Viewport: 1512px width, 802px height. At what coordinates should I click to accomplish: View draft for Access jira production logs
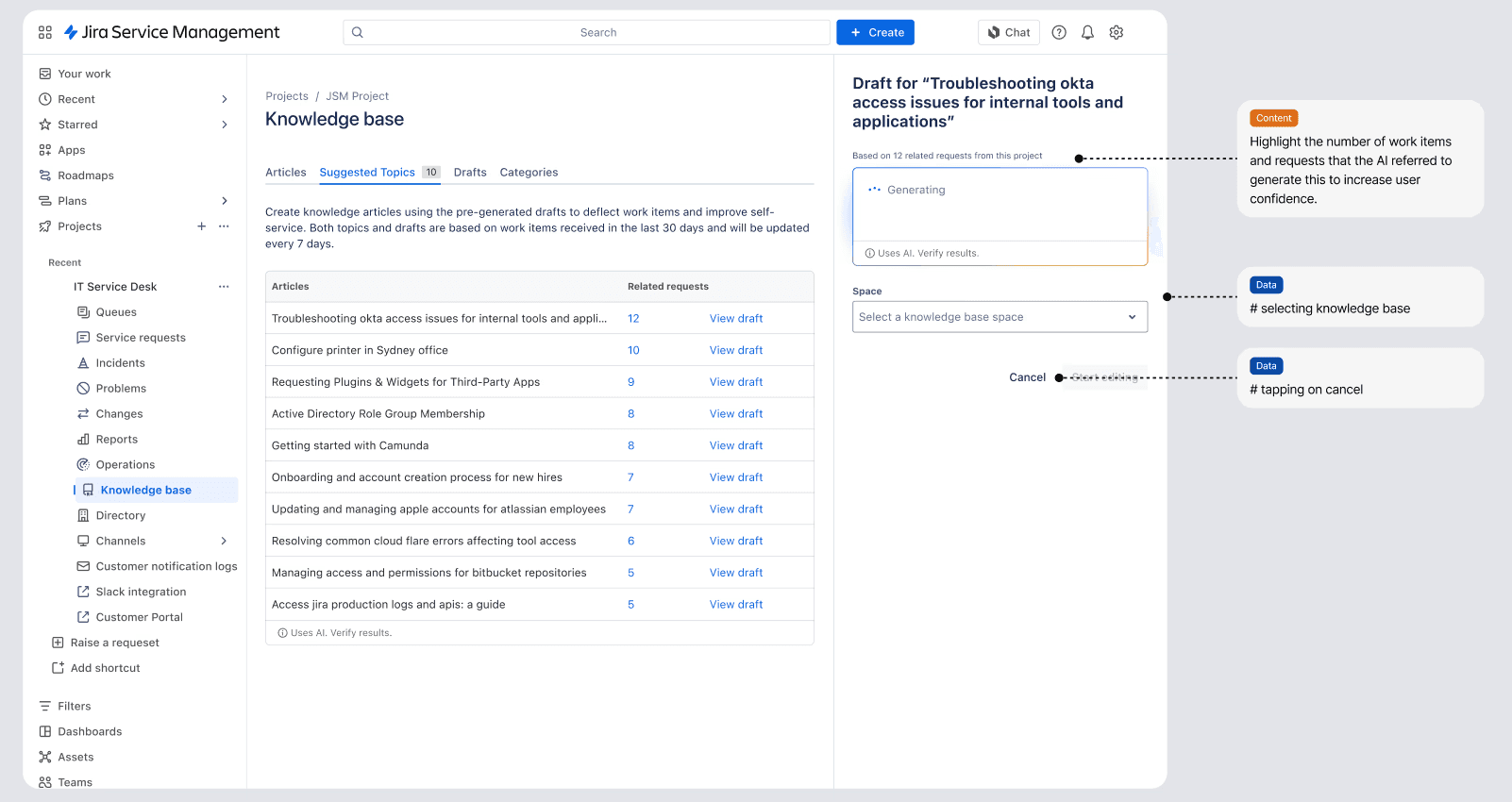point(736,605)
